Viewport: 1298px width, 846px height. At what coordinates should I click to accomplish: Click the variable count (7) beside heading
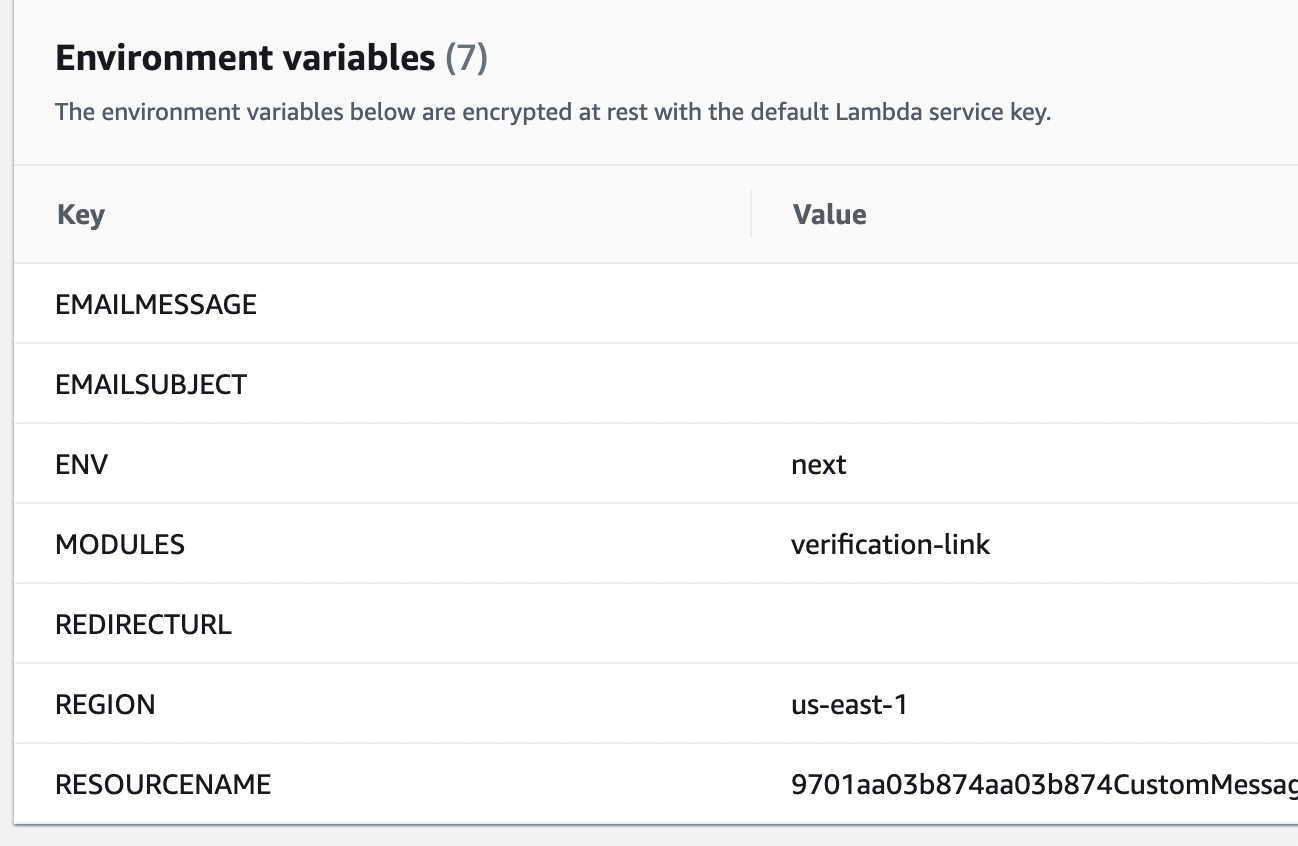point(466,59)
